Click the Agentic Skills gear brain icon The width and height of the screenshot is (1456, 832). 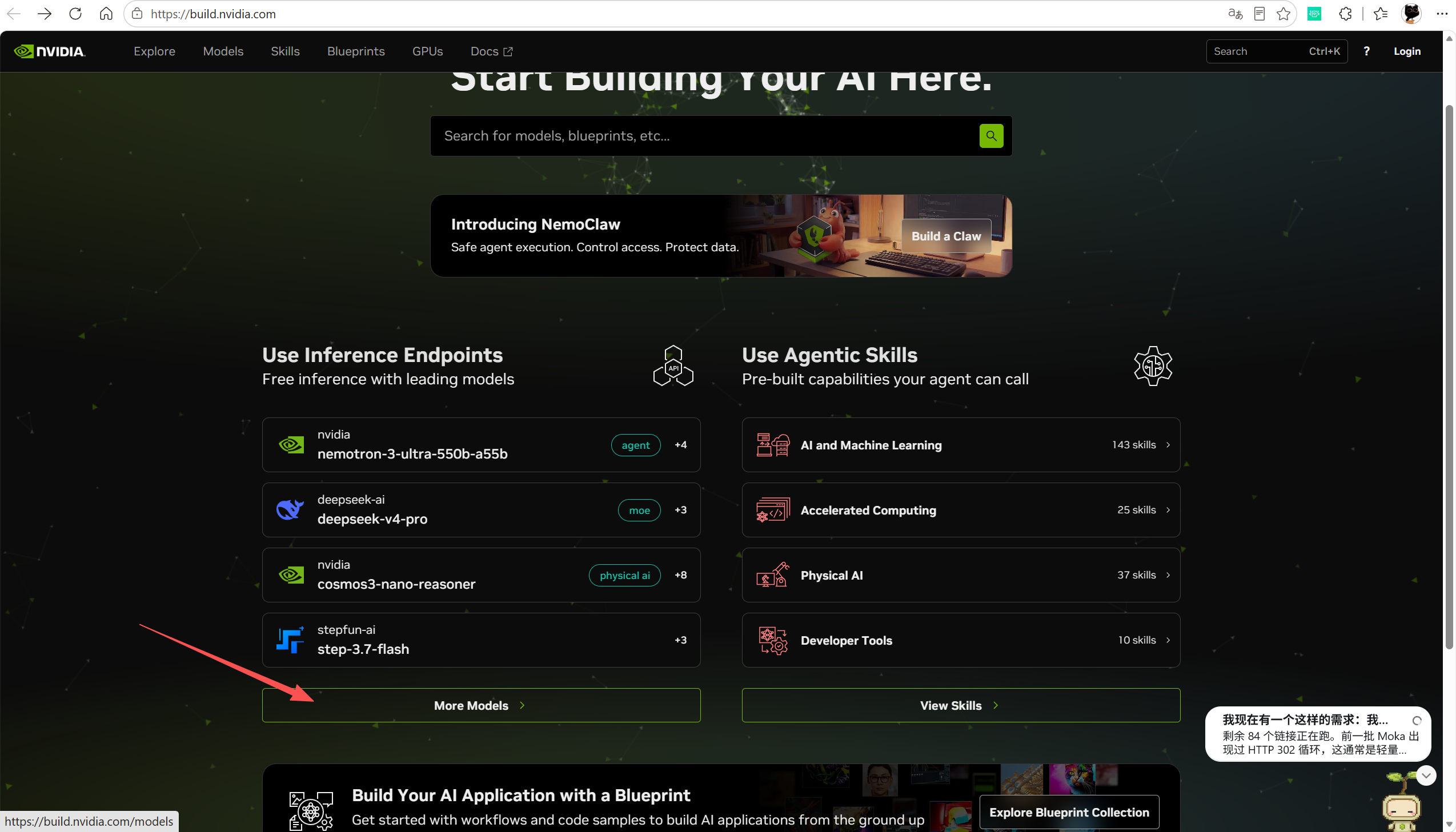pos(1153,365)
